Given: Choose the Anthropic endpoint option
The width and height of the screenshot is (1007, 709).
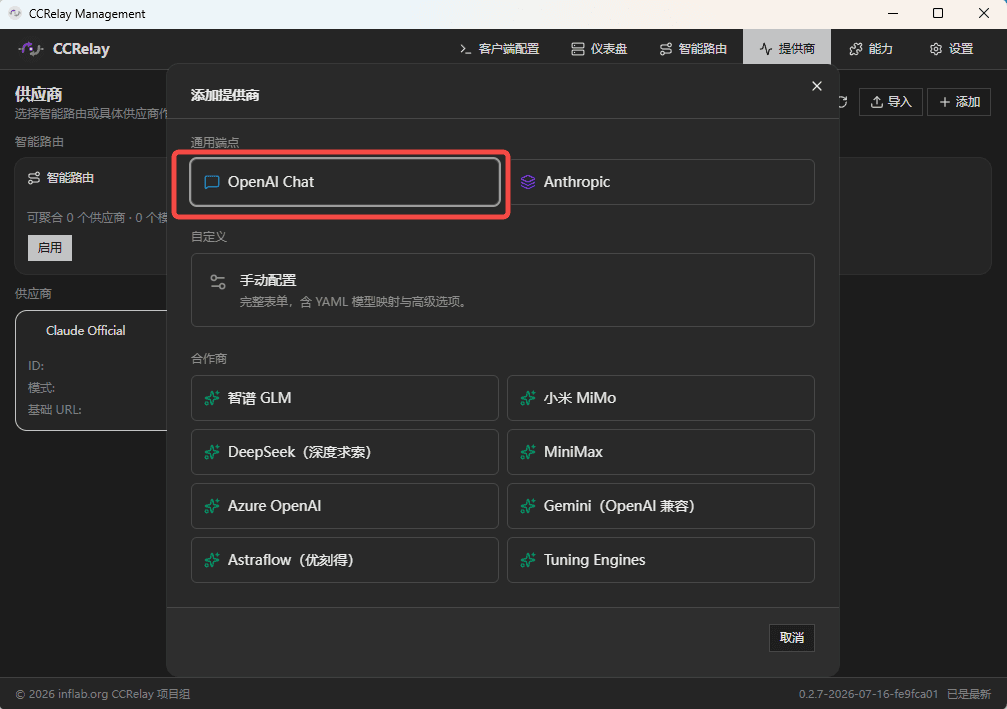Looking at the screenshot, I should click(661, 182).
